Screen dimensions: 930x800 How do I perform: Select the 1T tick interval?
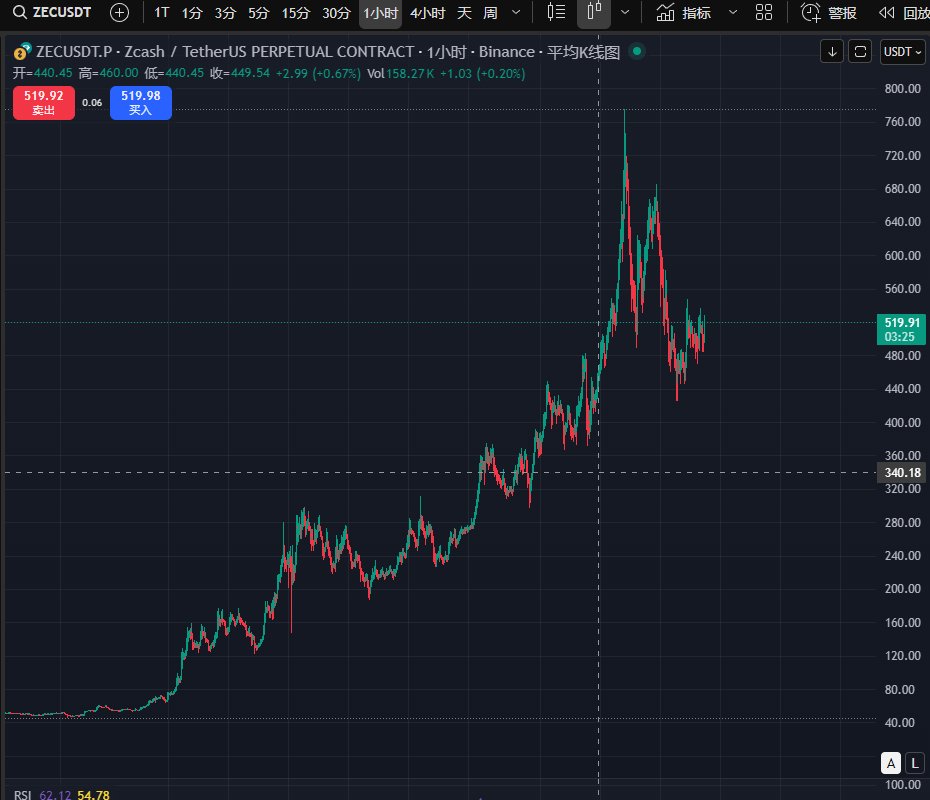(161, 12)
